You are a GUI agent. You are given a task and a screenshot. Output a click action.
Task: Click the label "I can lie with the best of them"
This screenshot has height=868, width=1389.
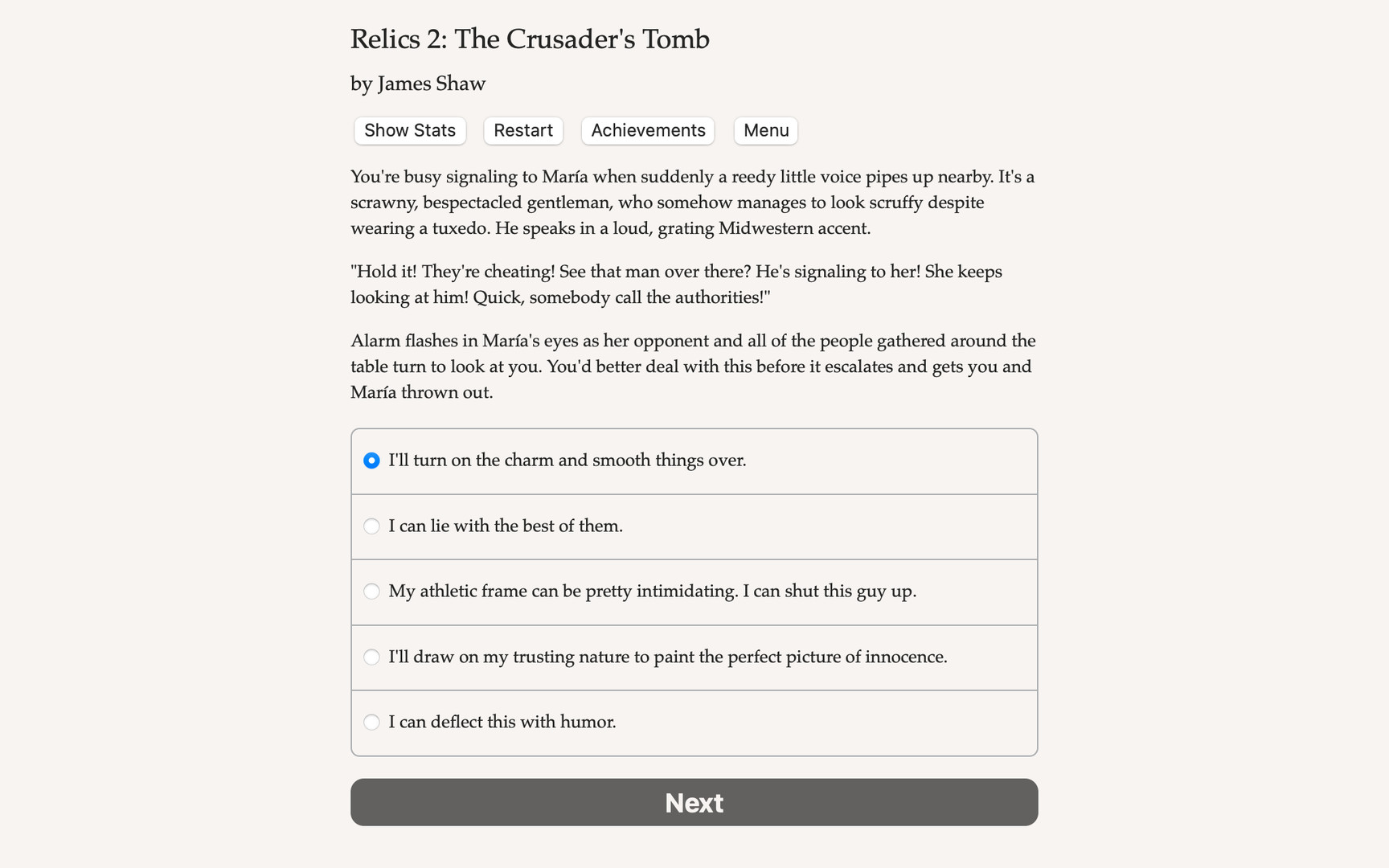click(506, 526)
